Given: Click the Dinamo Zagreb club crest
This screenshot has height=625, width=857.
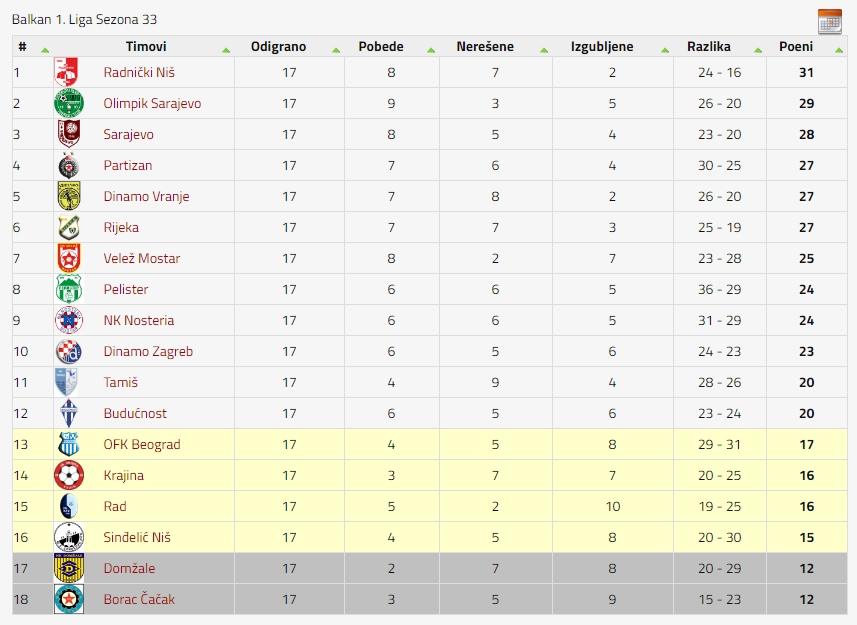Looking at the screenshot, I should [69, 351].
